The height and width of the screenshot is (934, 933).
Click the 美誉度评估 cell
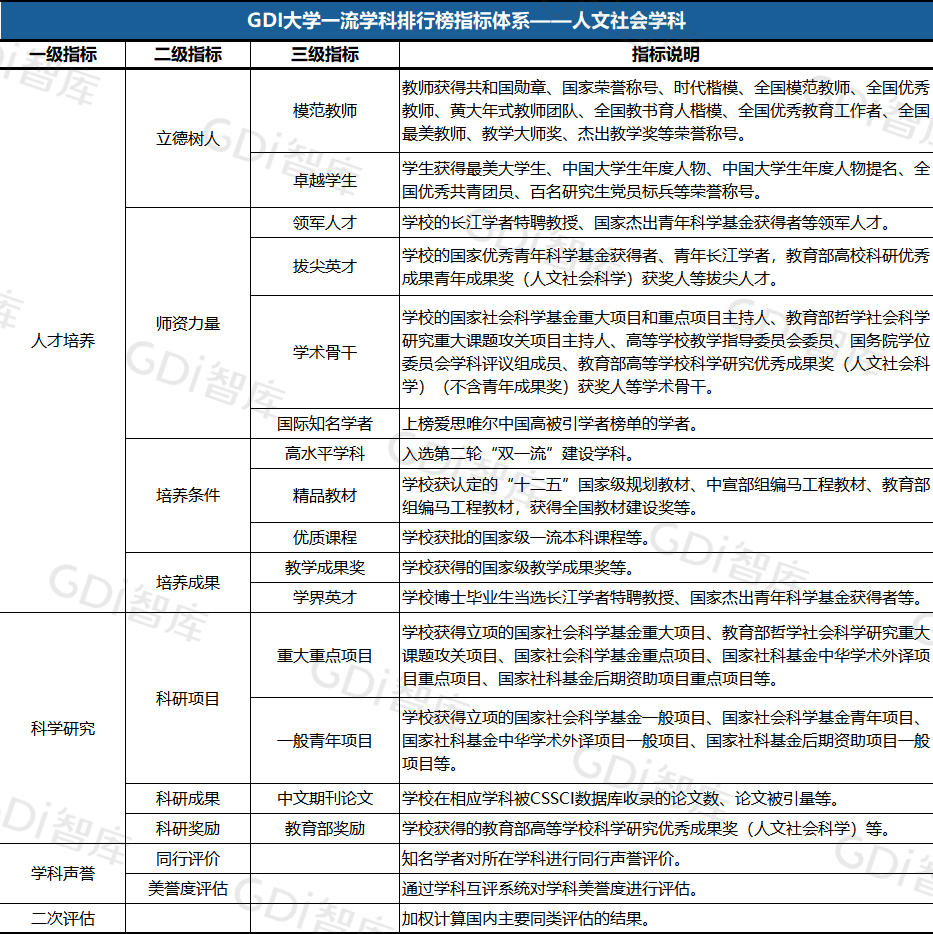pos(188,888)
